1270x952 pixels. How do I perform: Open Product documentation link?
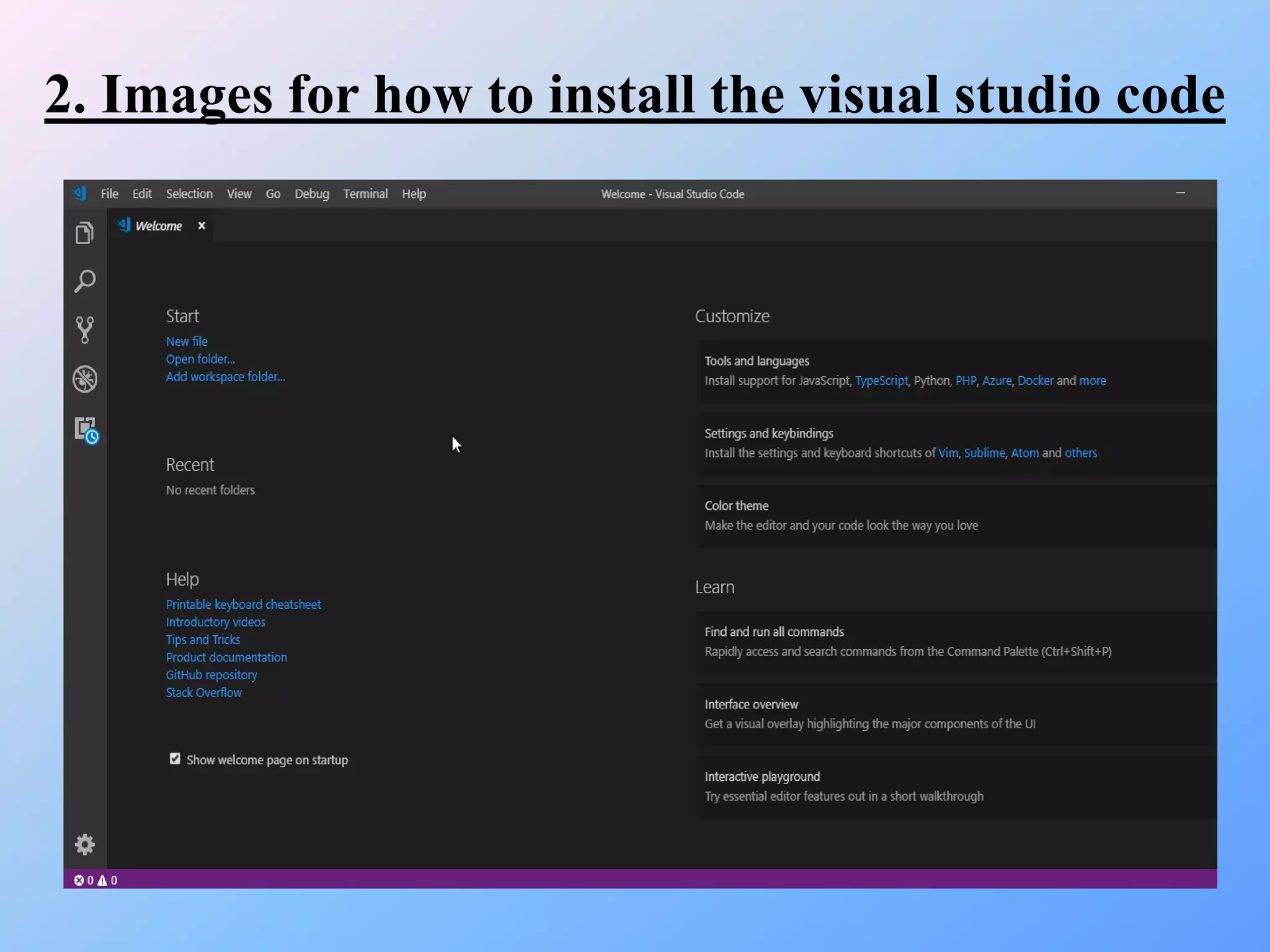pos(226,657)
